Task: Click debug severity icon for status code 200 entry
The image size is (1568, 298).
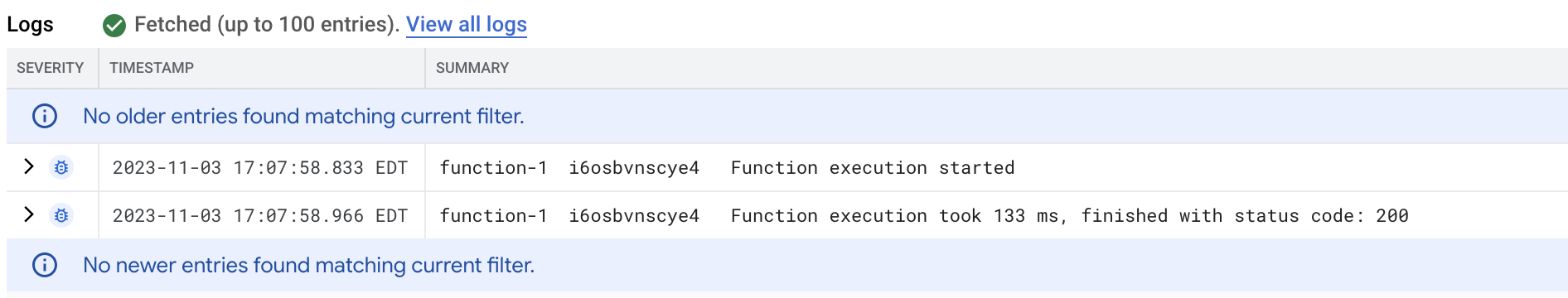Action: point(61,215)
